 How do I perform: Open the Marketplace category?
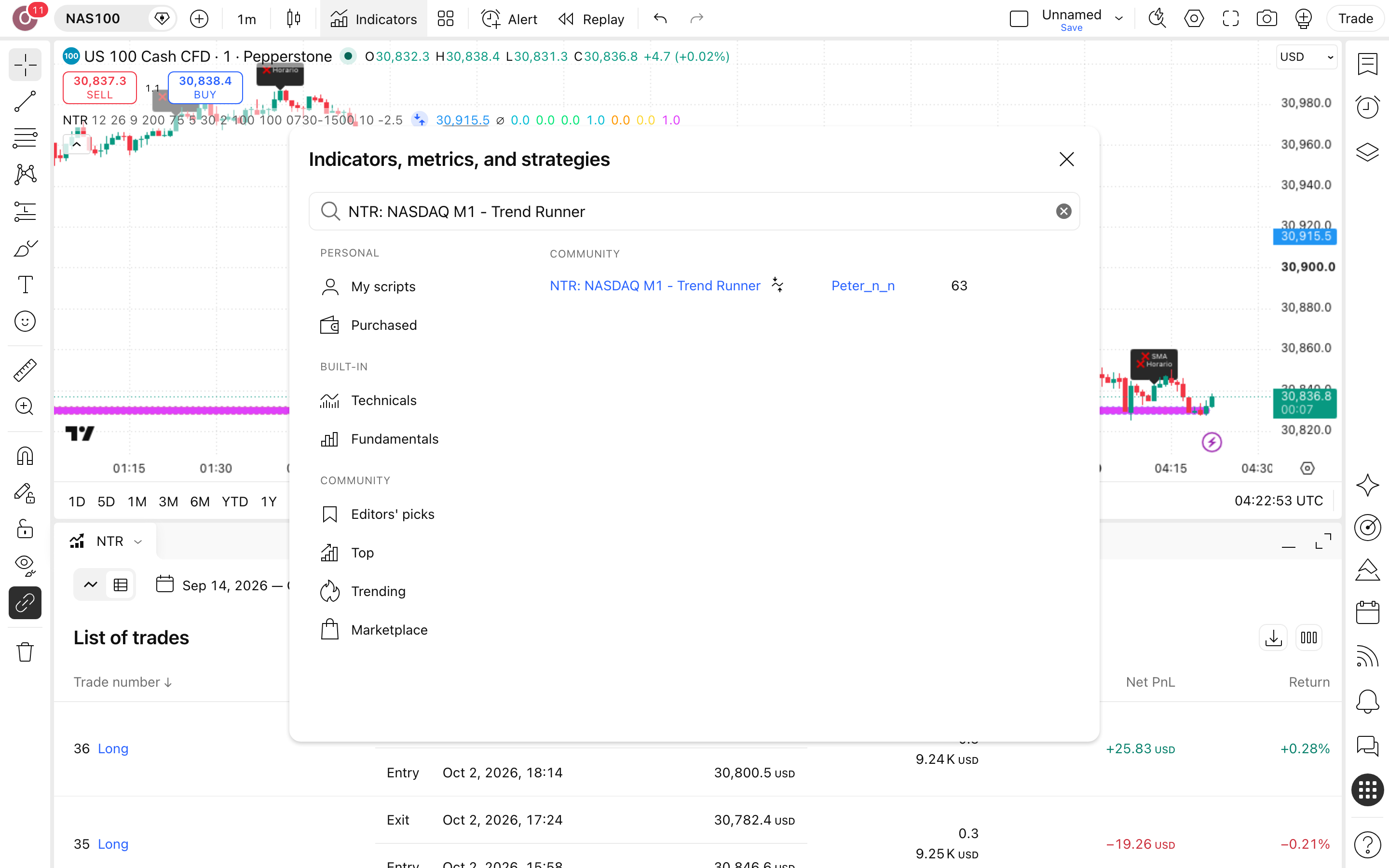[x=374, y=630]
